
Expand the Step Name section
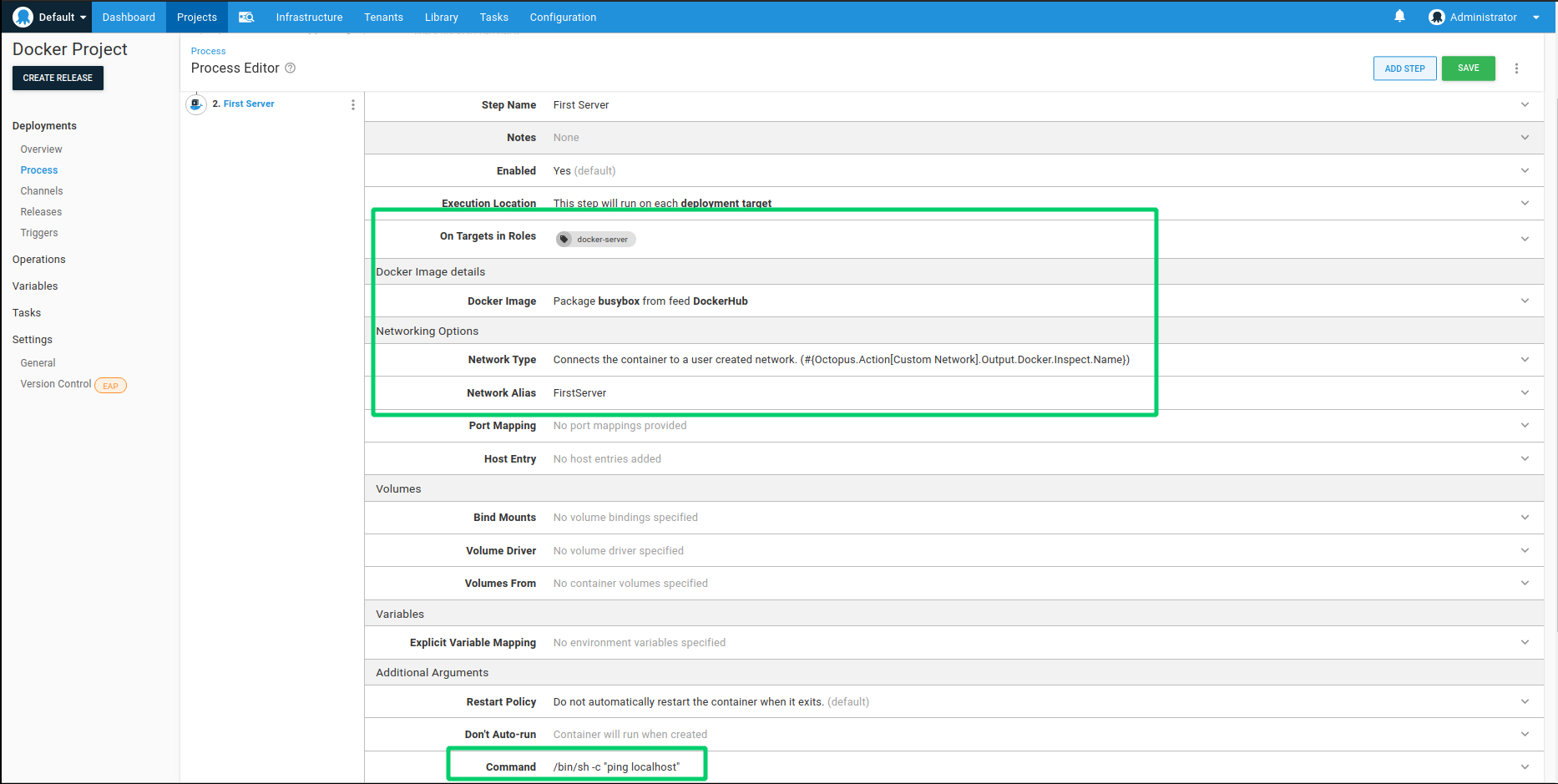pyautogui.click(x=1525, y=105)
